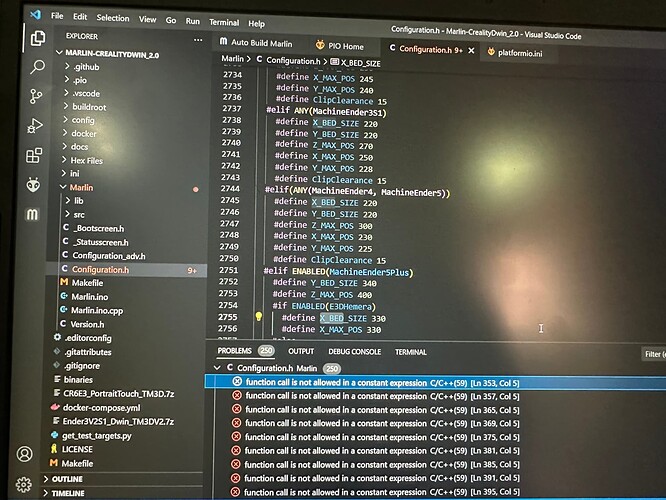The height and width of the screenshot is (500, 666).
Task: Open the Selection menu
Action: click(x=113, y=18)
